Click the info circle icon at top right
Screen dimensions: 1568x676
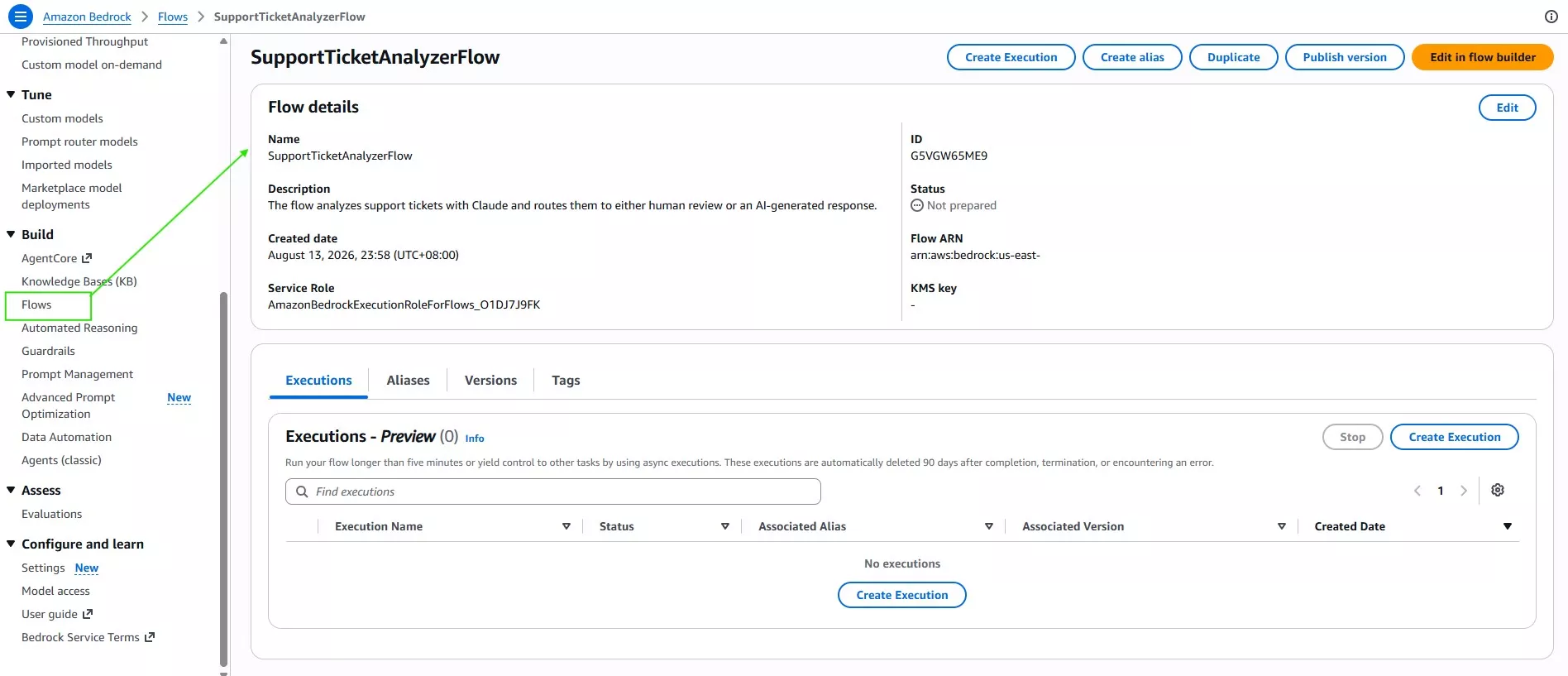coord(1551,17)
